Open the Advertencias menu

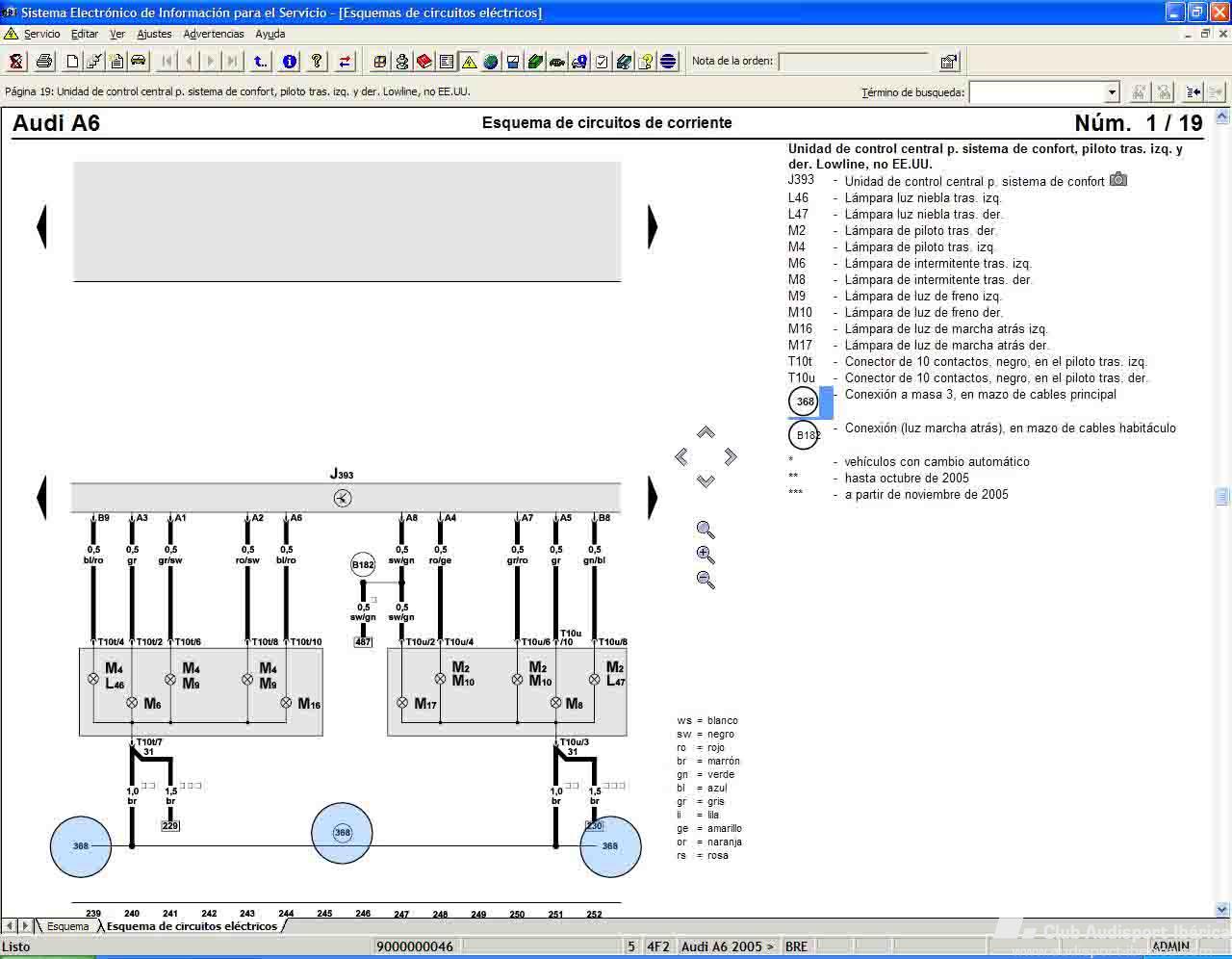[214, 34]
